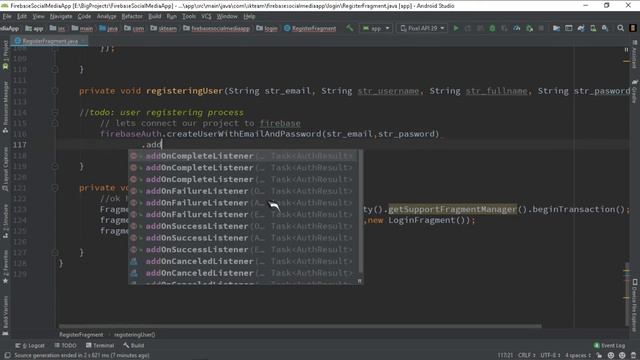640x360 pixels.
Task: Click createUserWithEmailAndPassword in the code
Action: click(x=244, y=134)
